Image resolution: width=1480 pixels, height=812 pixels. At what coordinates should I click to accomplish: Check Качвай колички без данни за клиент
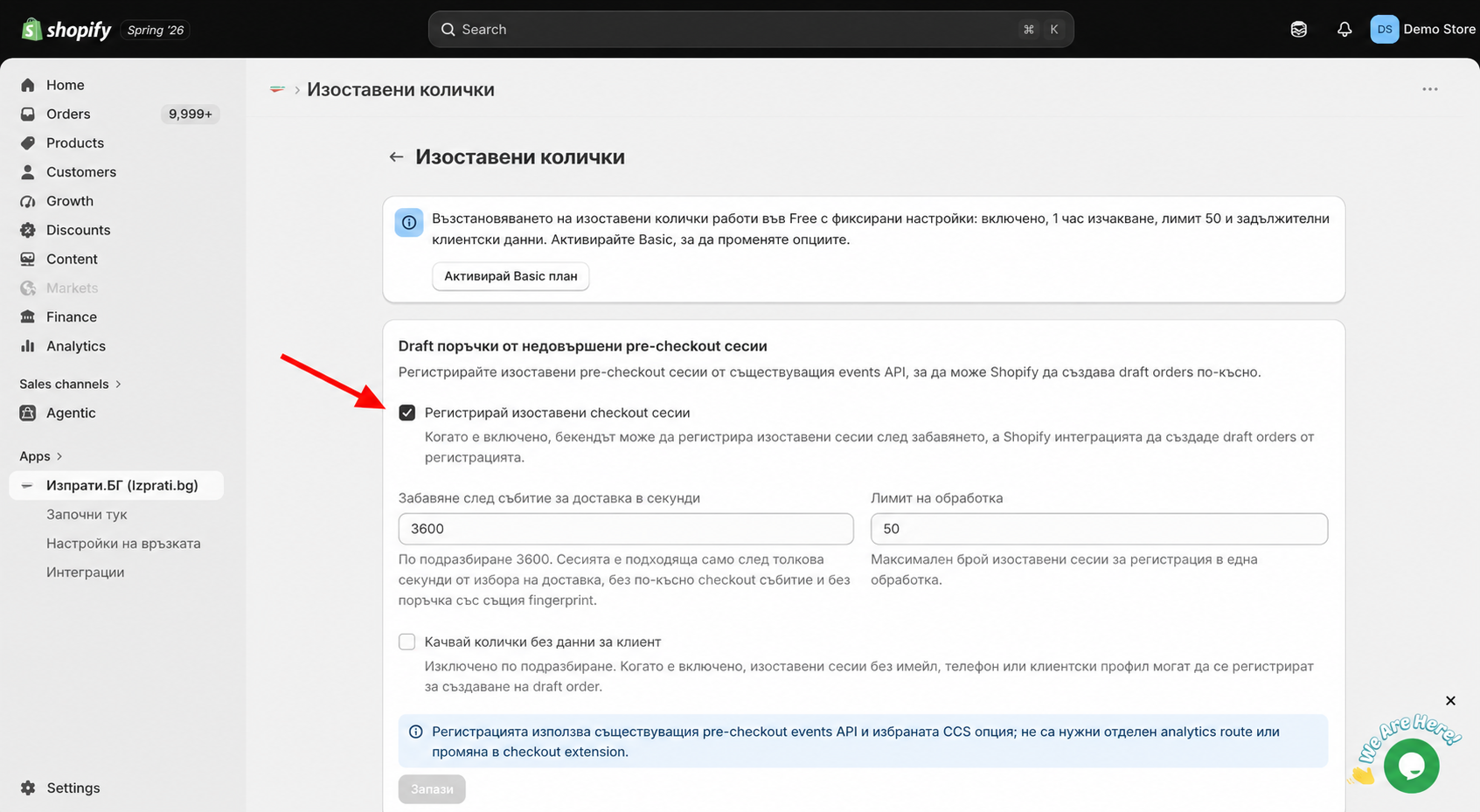tap(407, 642)
